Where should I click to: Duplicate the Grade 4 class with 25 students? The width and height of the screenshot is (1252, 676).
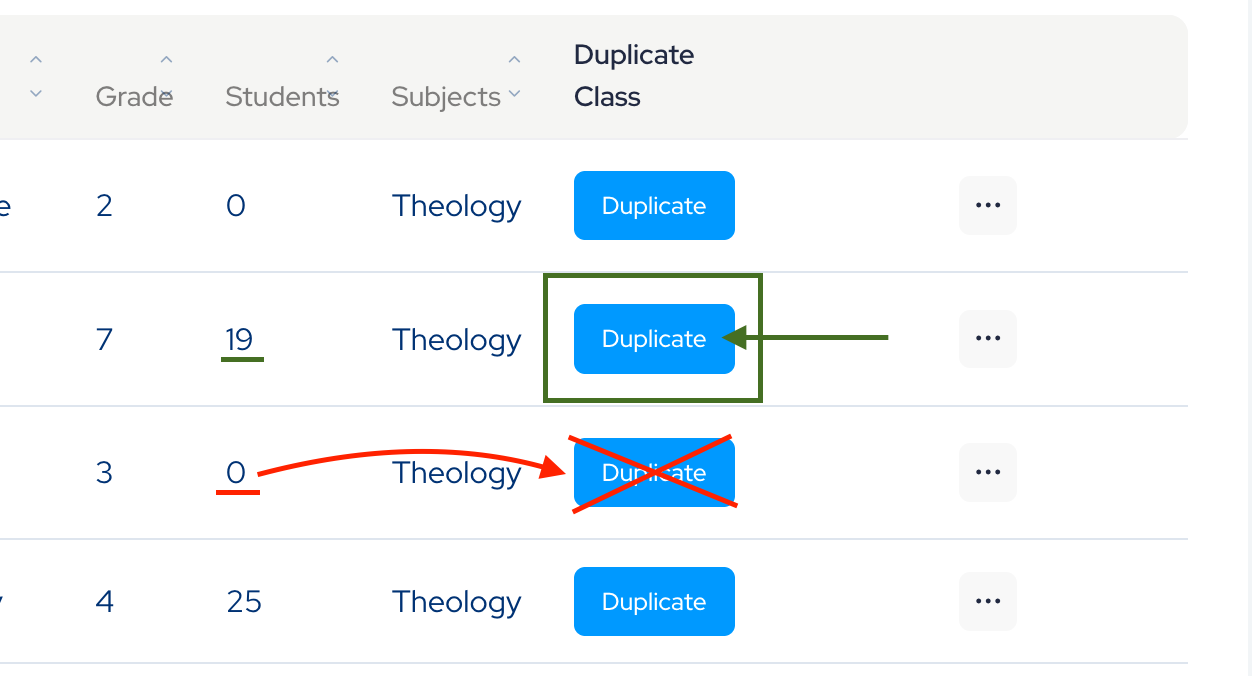coord(654,601)
